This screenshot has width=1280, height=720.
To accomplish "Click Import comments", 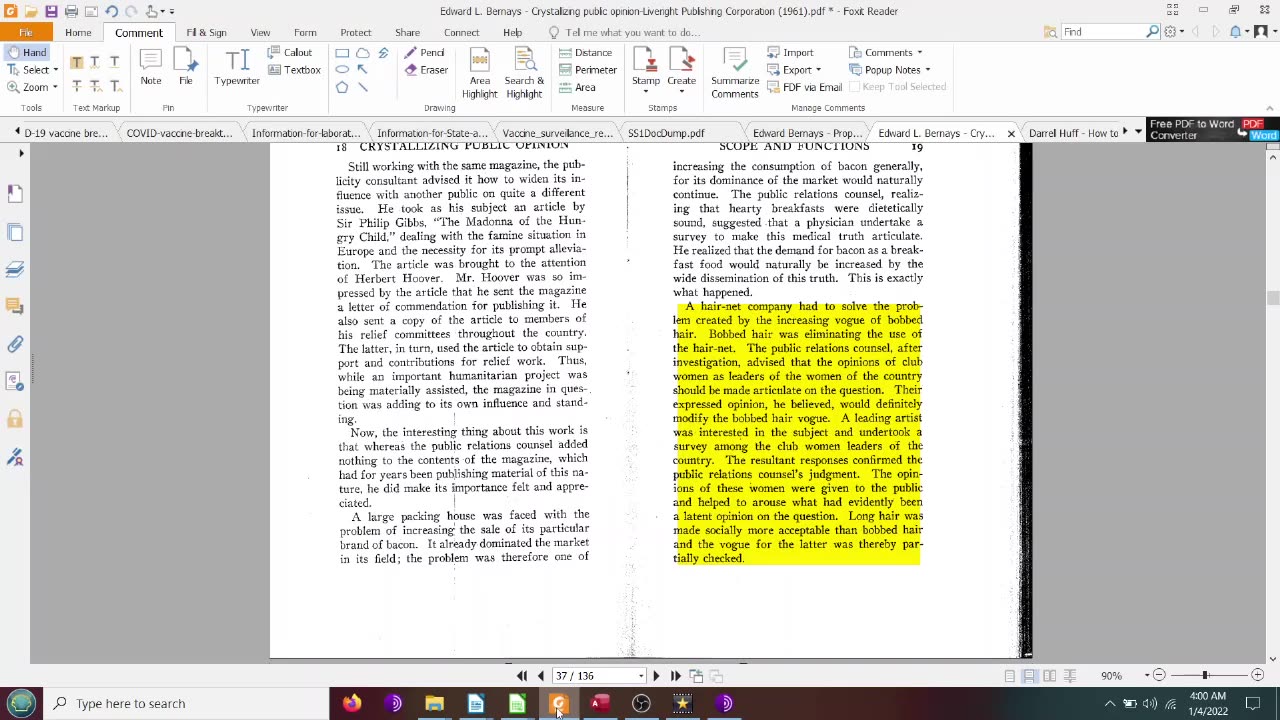I will click(x=790, y=52).
